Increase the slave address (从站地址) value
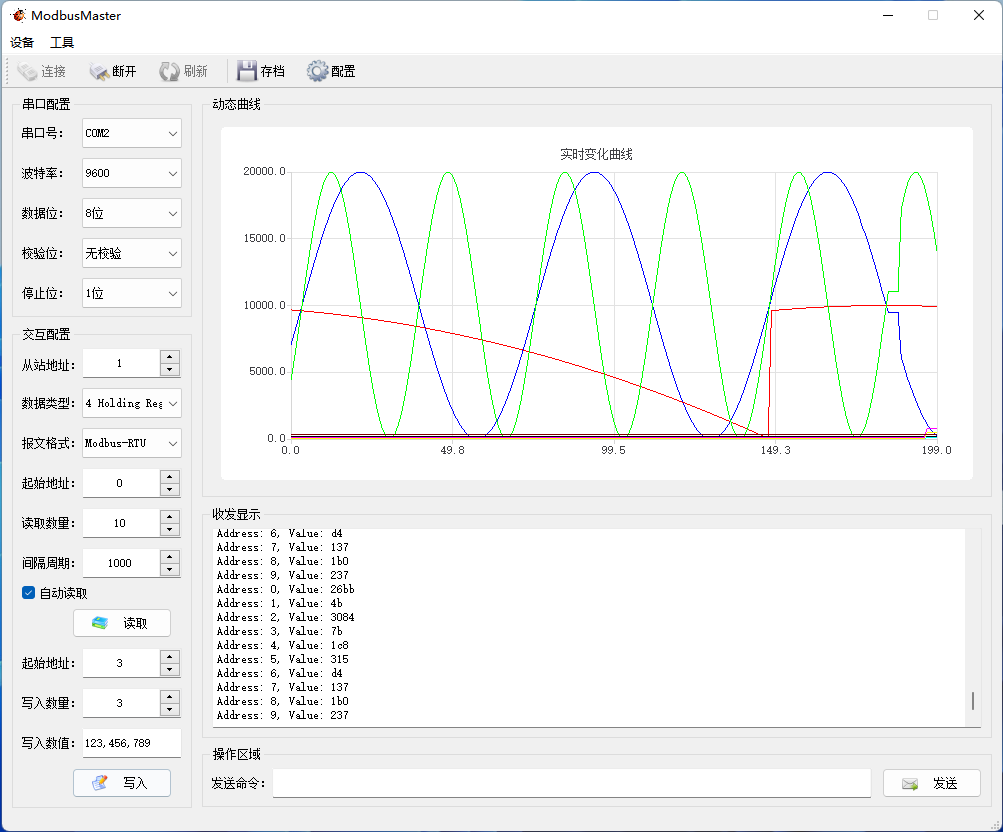This screenshot has width=1003, height=832. [170, 357]
